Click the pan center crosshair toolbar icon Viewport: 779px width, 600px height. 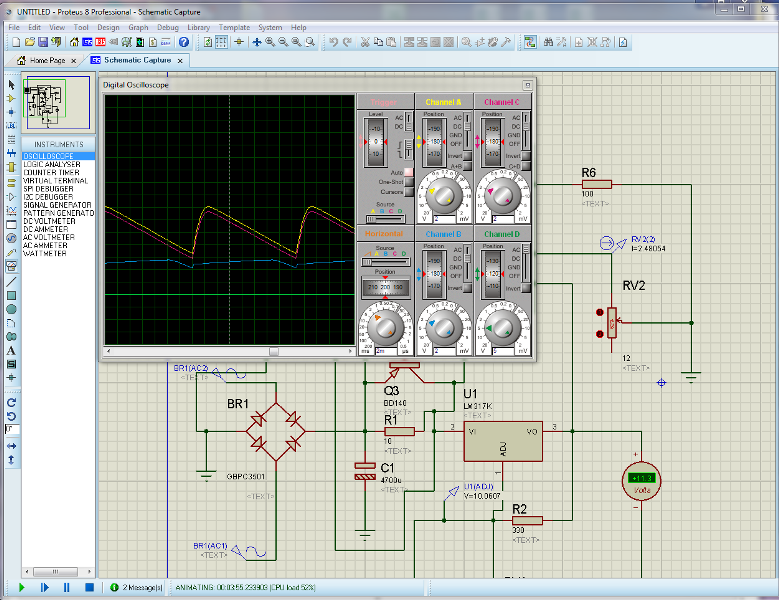click(x=257, y=42)
